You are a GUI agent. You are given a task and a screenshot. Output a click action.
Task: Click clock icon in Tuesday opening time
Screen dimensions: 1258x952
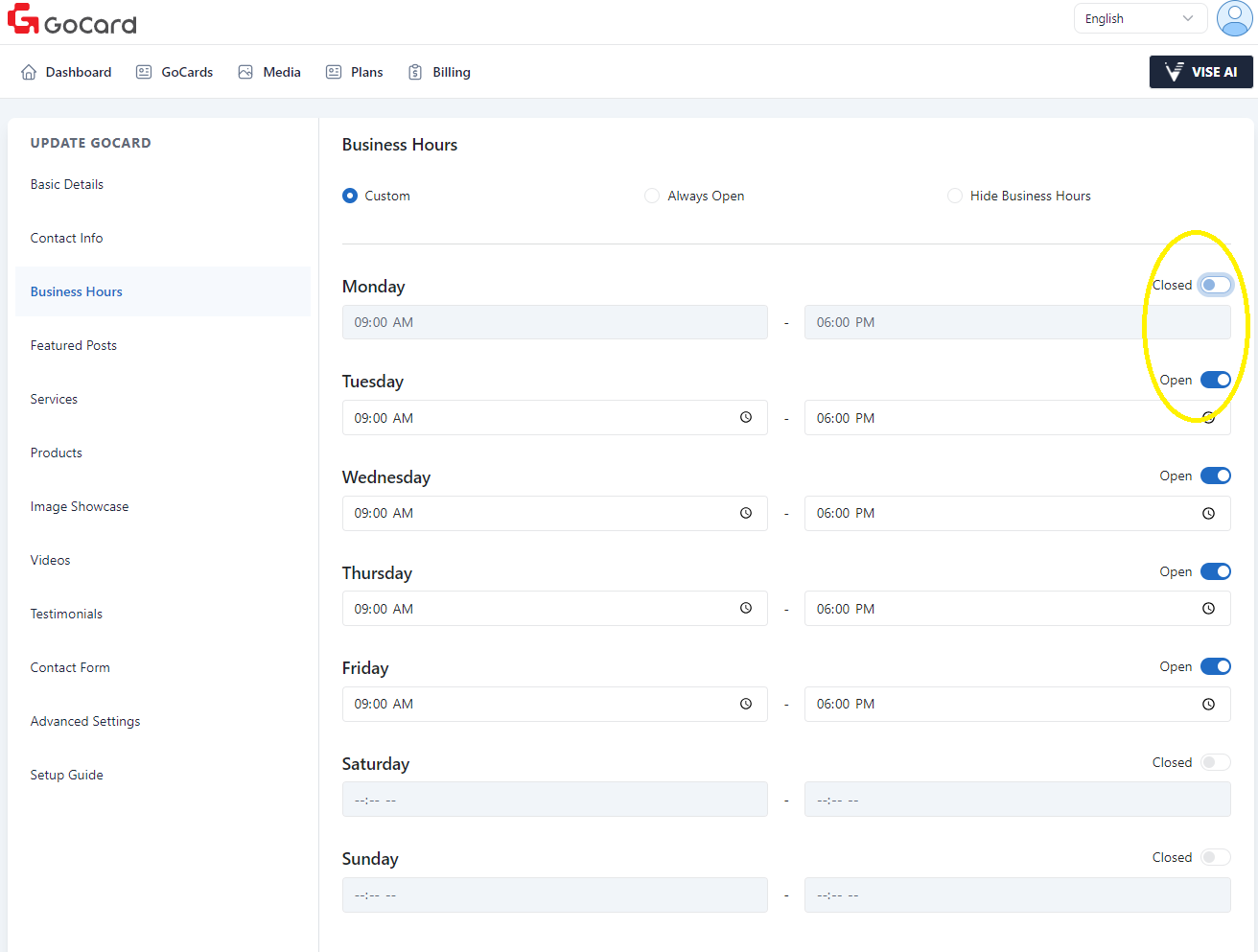(x=746, y=417)
